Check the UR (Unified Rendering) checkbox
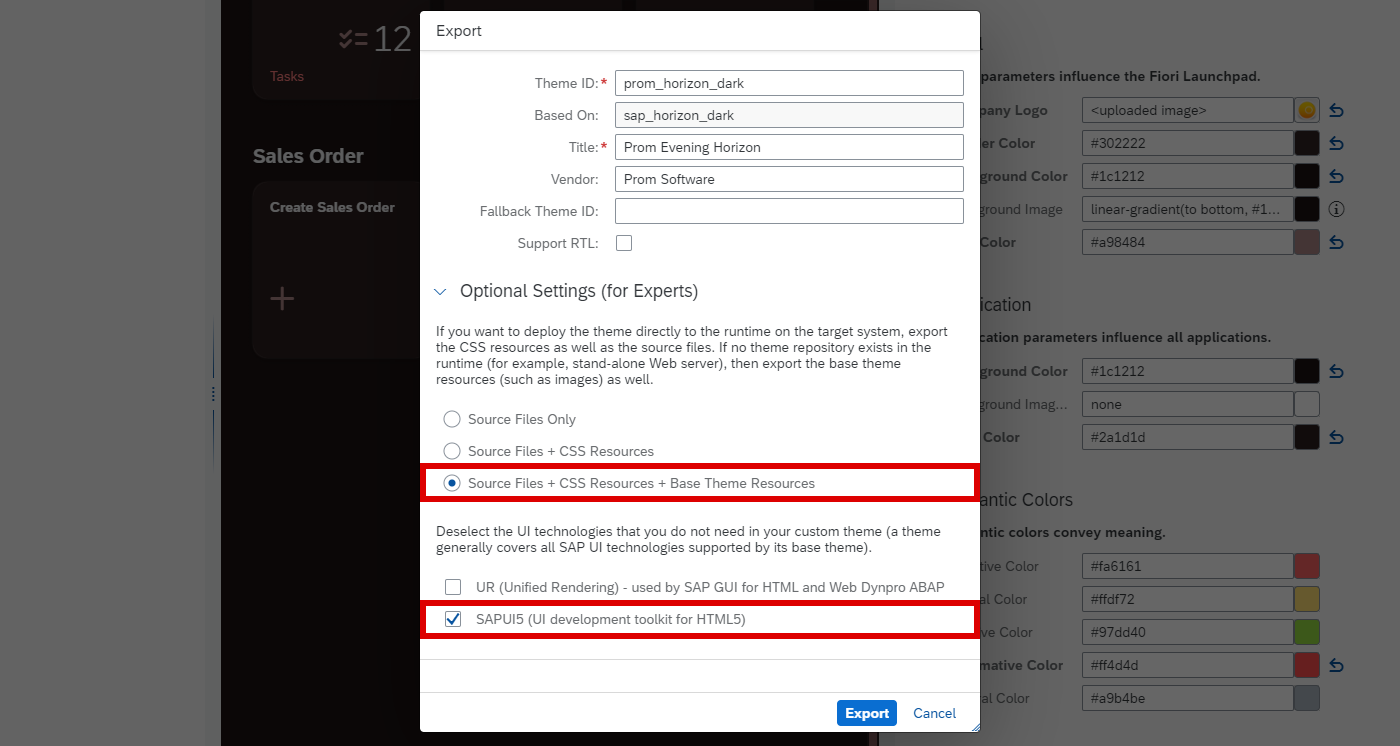 (453, 587)
